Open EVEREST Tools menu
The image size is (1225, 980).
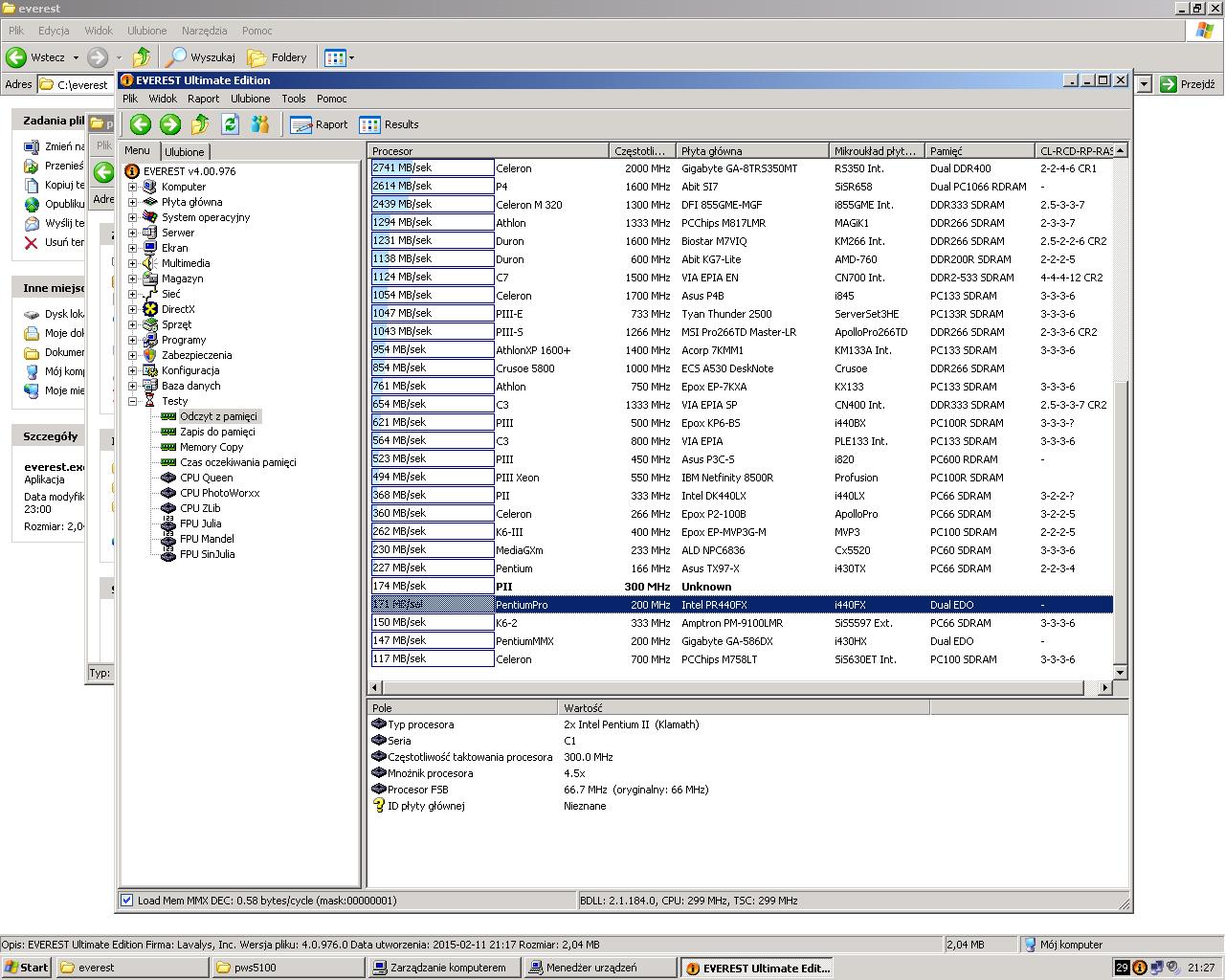click(294, 99)
